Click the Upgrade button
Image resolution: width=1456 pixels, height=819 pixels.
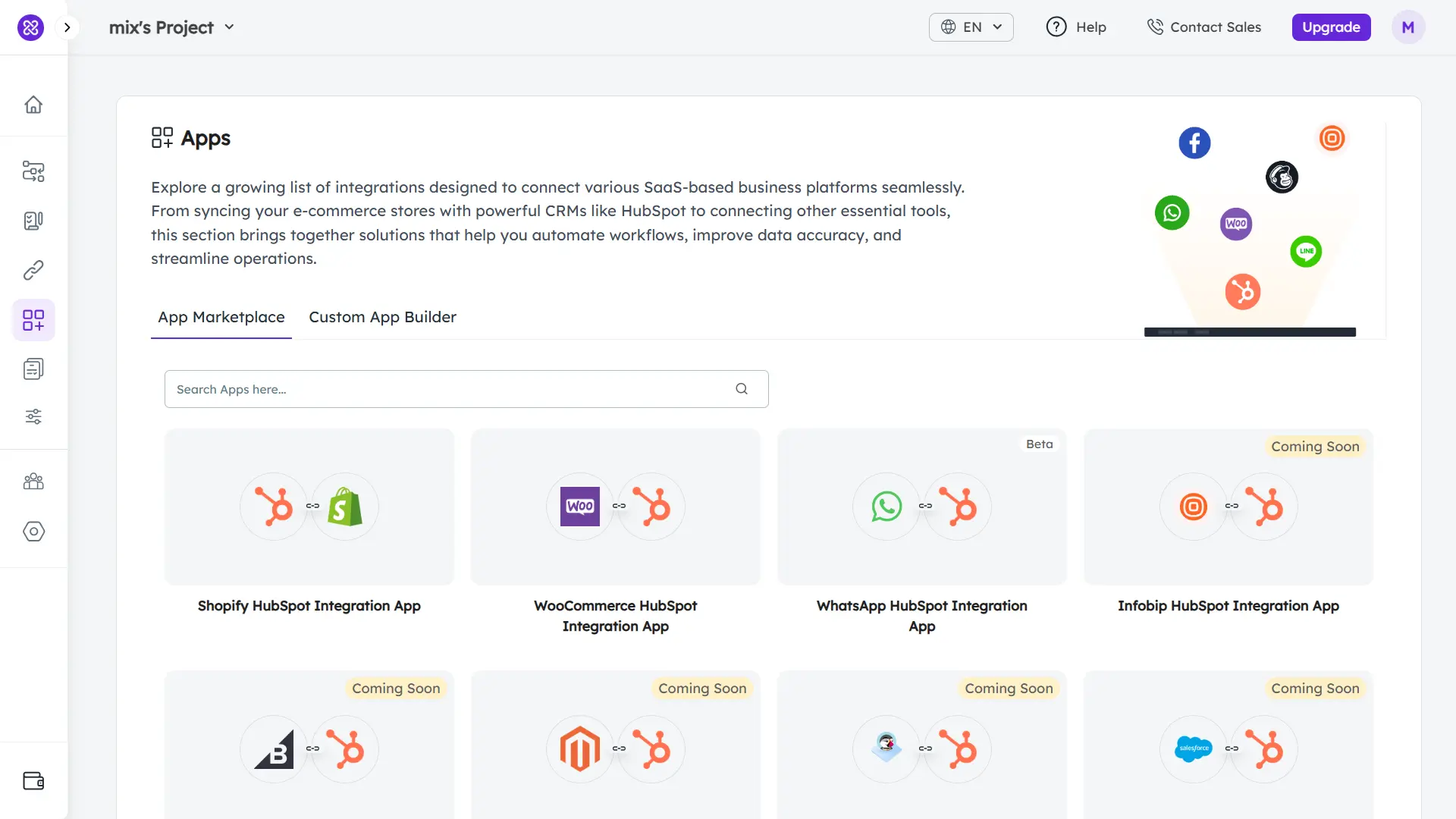coord(1331,27)
